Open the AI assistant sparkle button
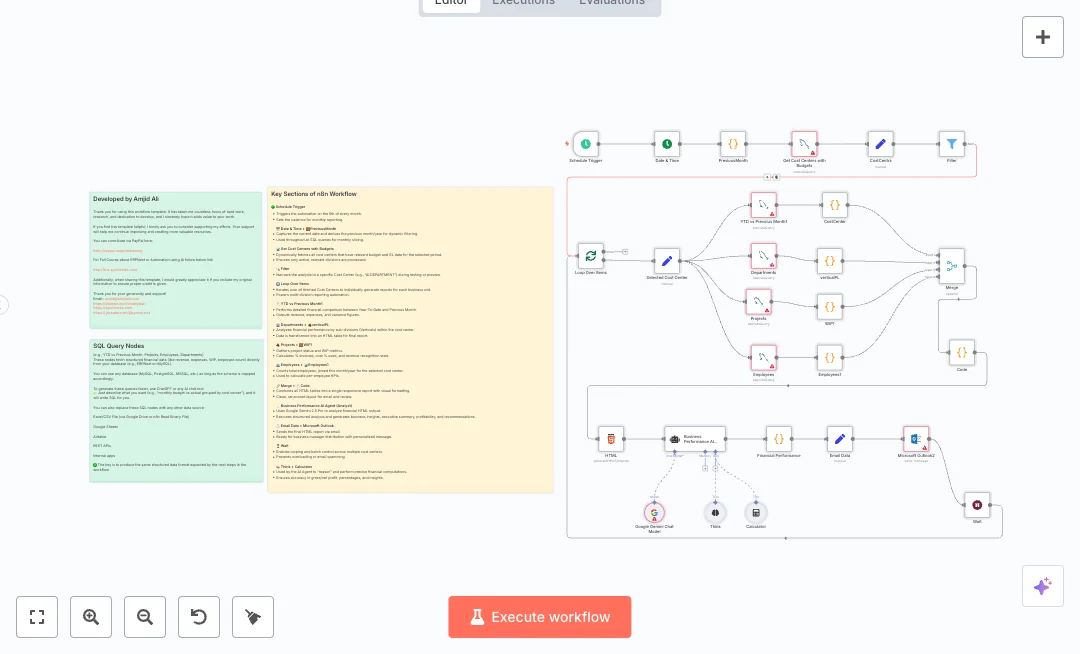This screenshot has height=654, width=1080. coord(1042,586)
